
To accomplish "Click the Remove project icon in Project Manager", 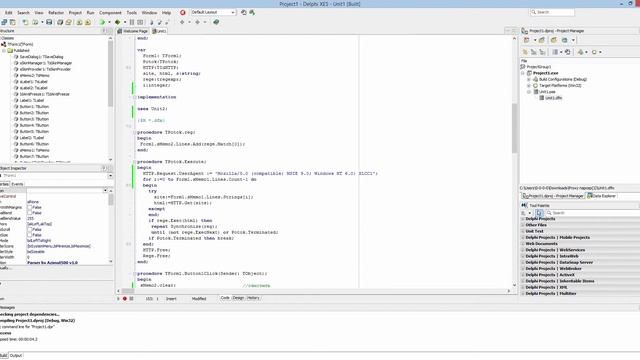I will [542, 40].
